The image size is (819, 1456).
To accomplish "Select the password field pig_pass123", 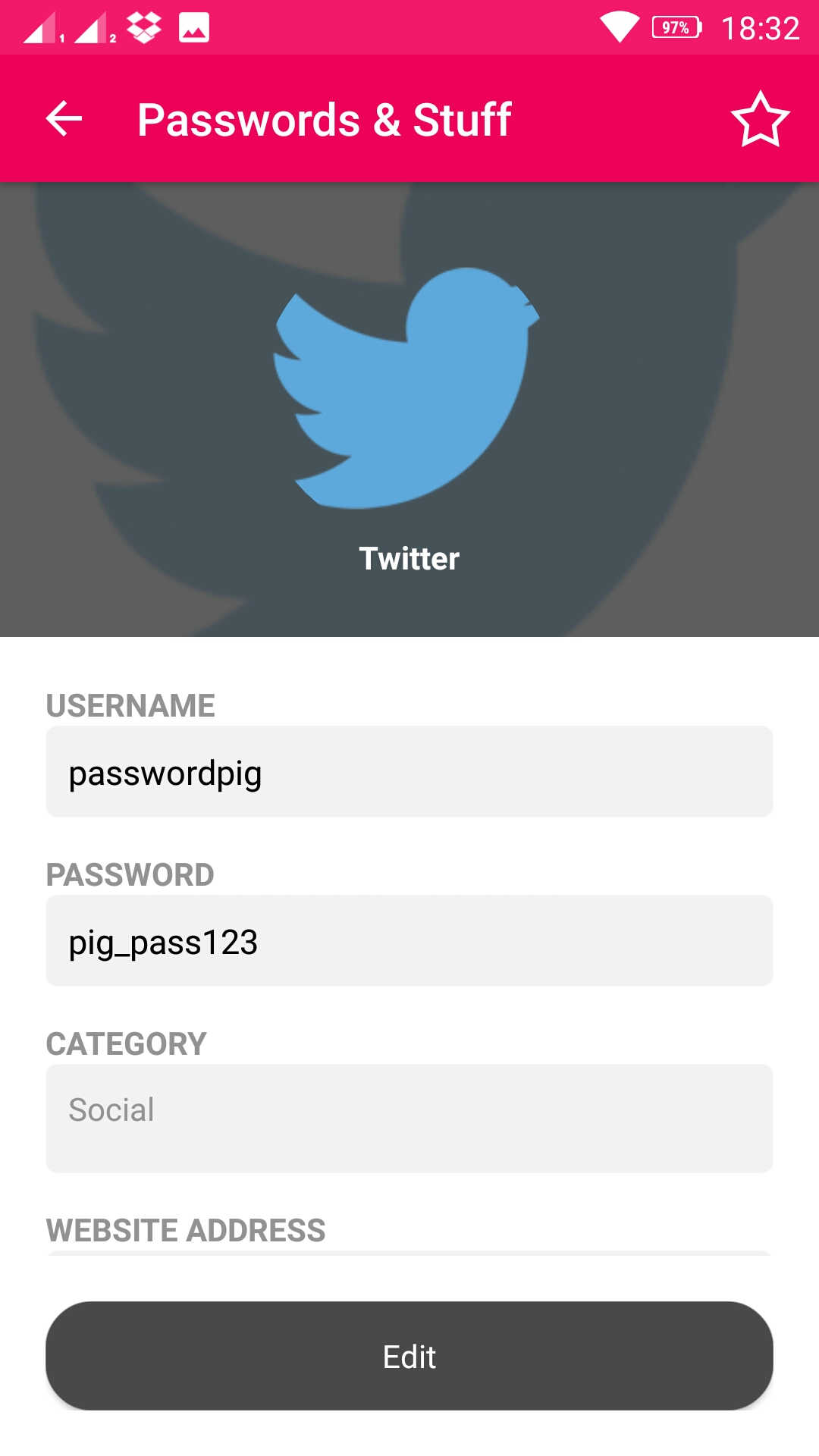I will coord(409,941).
